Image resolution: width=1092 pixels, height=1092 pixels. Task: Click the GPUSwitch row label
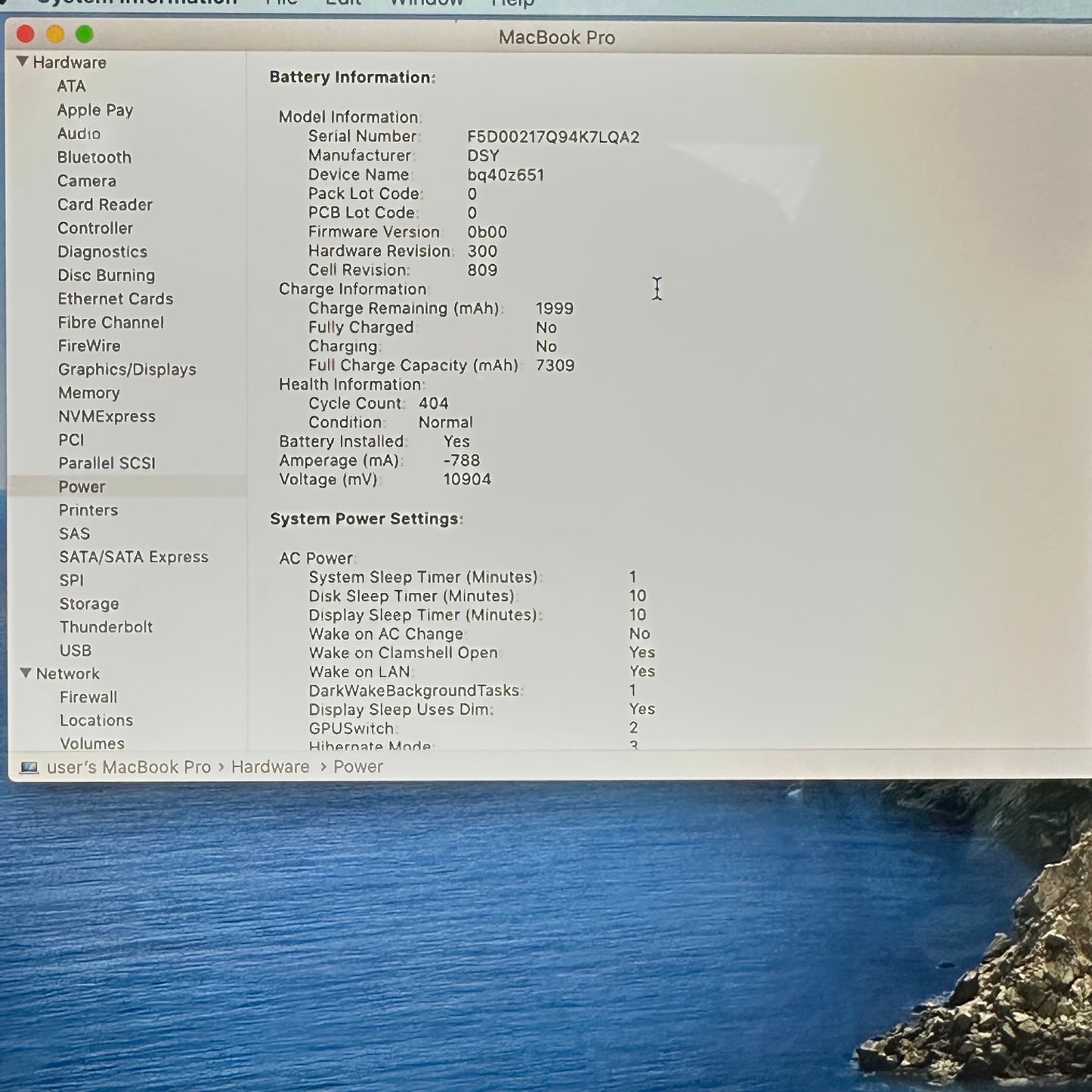pyautogui.click(x=352, y=729)
